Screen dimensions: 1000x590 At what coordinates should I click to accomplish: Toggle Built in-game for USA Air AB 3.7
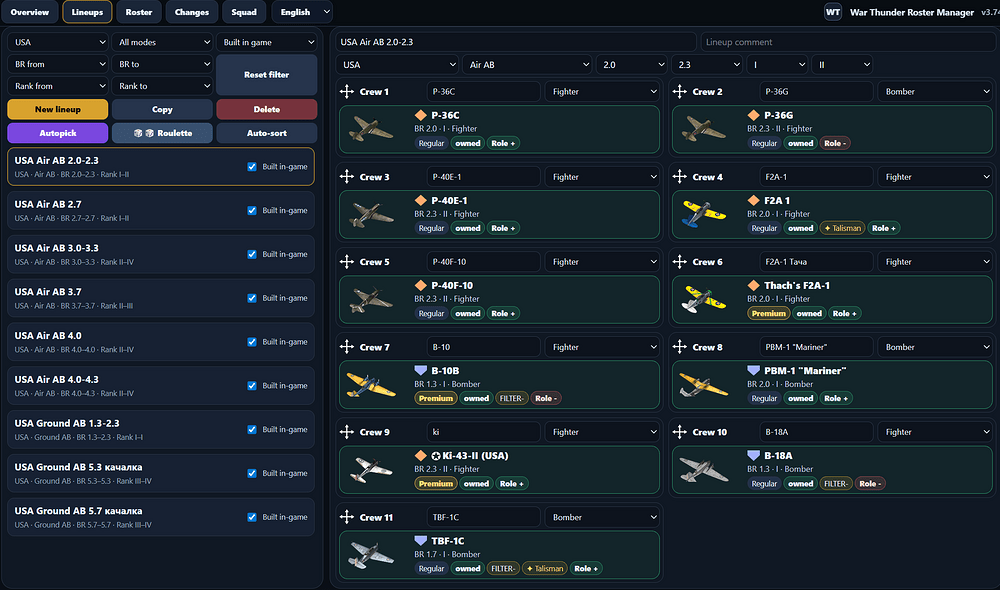pyautogui.click(x=252, y=298)
